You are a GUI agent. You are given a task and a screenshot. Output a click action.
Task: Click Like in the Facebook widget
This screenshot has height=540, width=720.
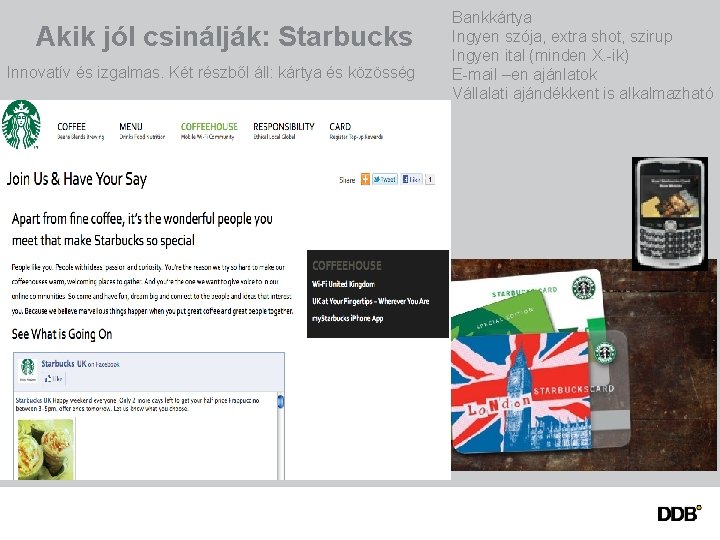(54, 379)
